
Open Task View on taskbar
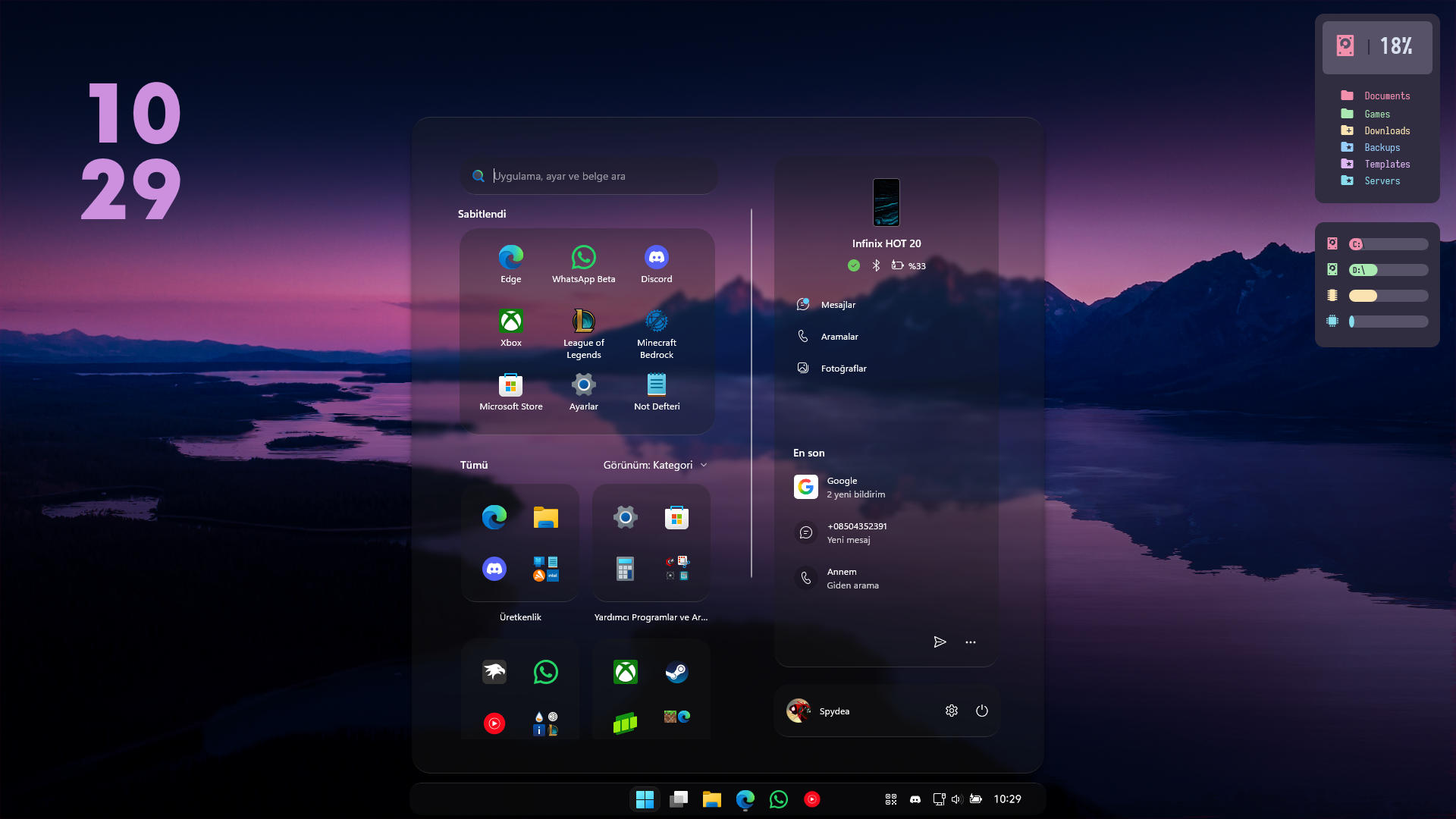pyautogui.click(x=679, y=799)
